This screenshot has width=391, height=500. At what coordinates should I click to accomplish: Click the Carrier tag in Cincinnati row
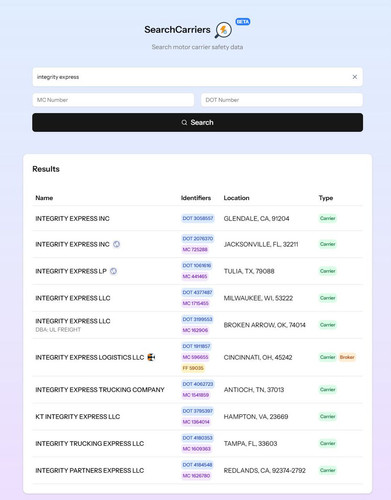tap(328, 357)
